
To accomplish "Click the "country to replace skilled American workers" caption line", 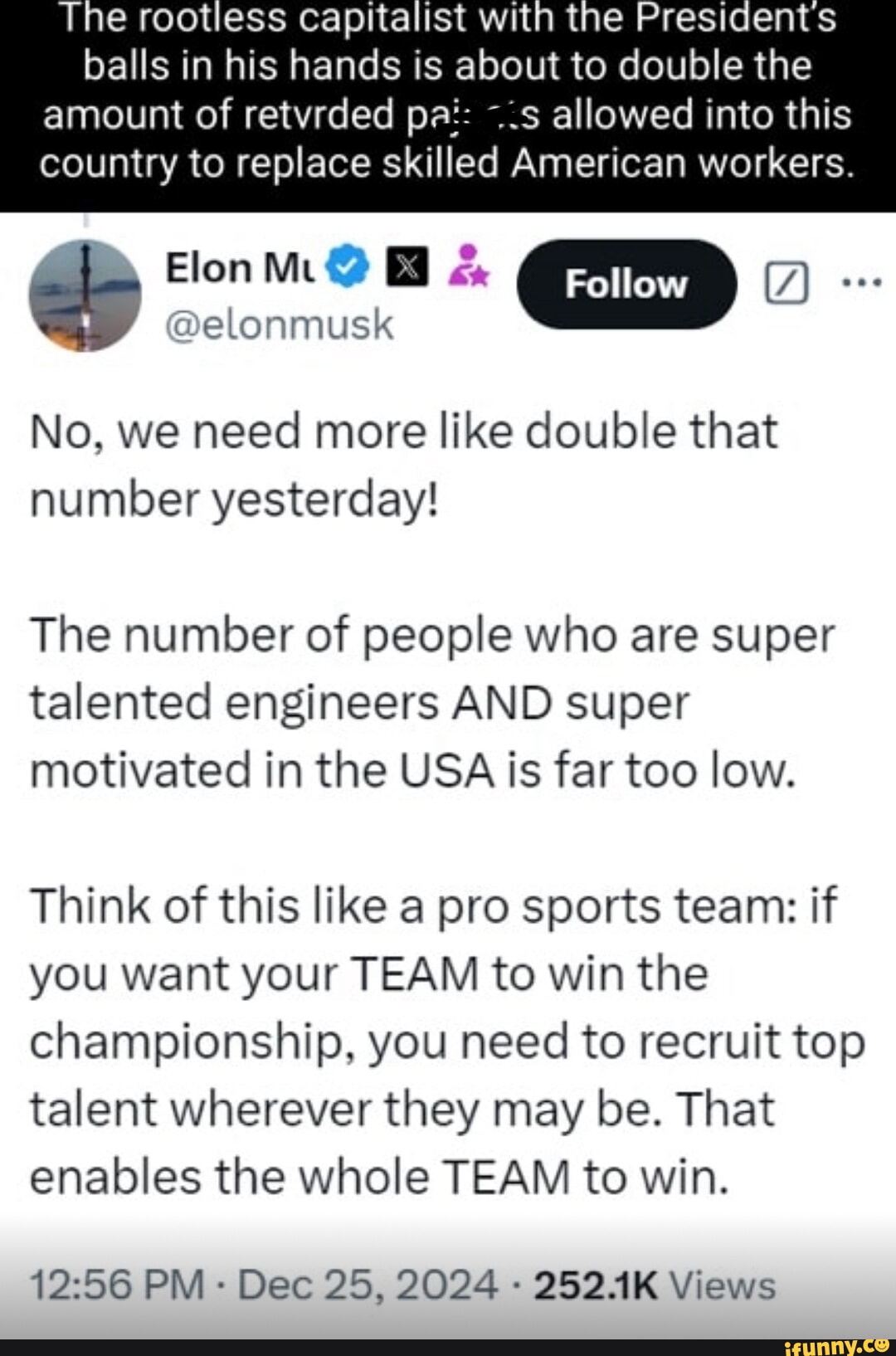I will point(447,163).
